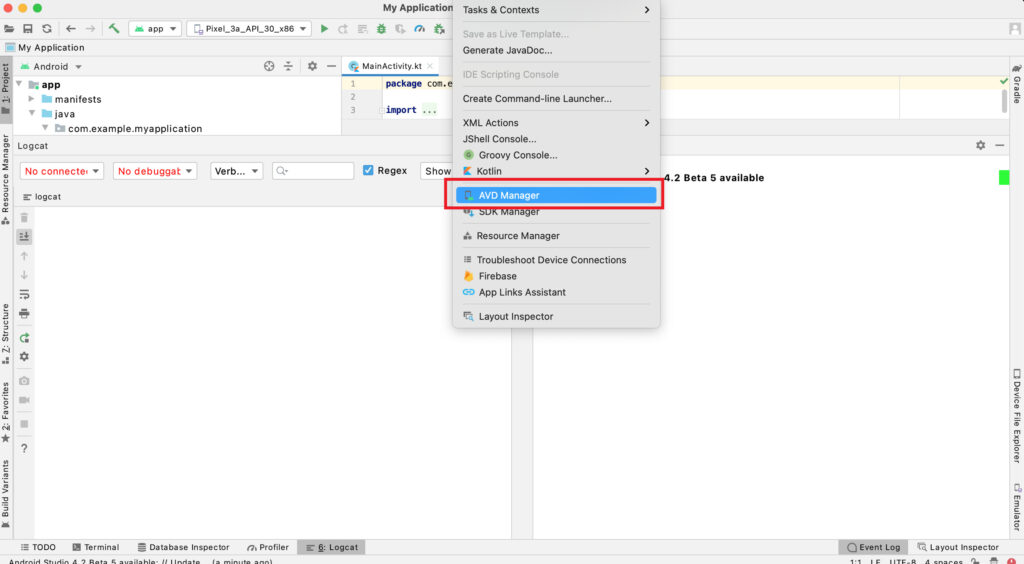
Task: Open the Android project view dropdown
Action: coord(51,67)
